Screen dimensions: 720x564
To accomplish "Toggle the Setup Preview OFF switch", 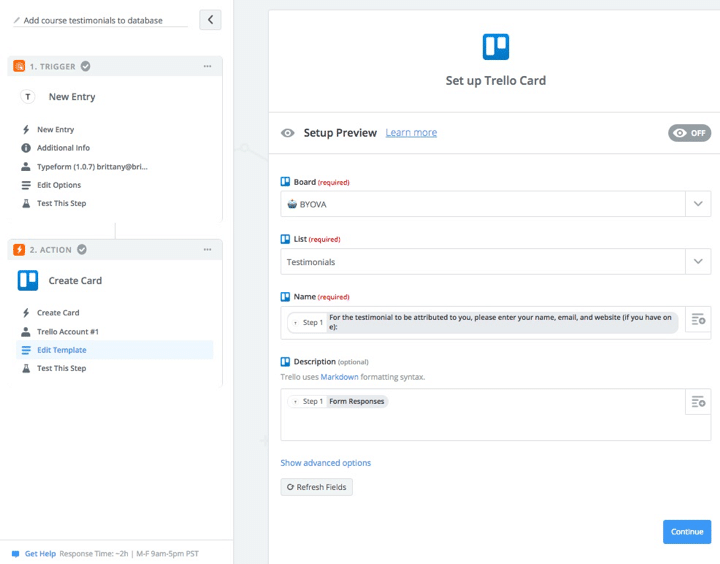I will [689, 133].
